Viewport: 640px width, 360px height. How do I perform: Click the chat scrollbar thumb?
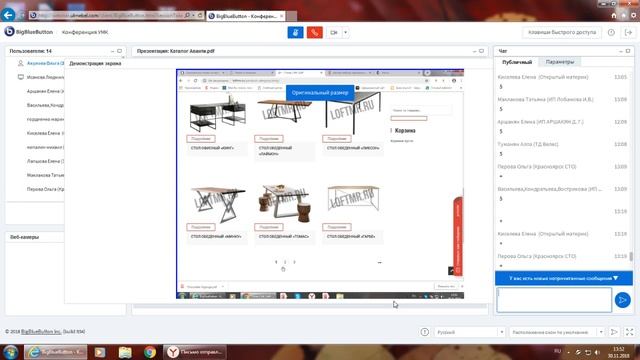[631, 256]
